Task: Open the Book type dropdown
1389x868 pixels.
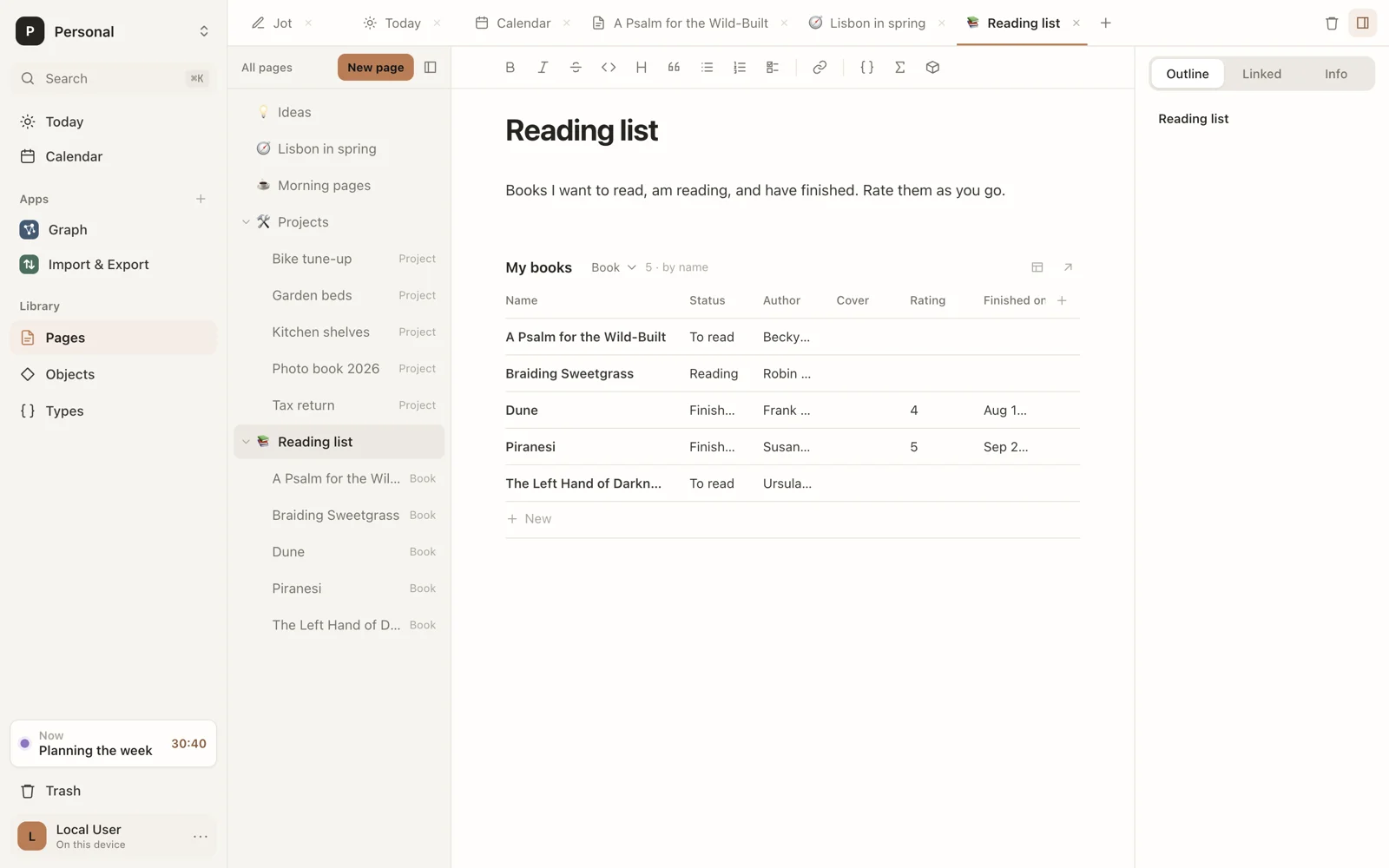Action: (x=614, y=267)
